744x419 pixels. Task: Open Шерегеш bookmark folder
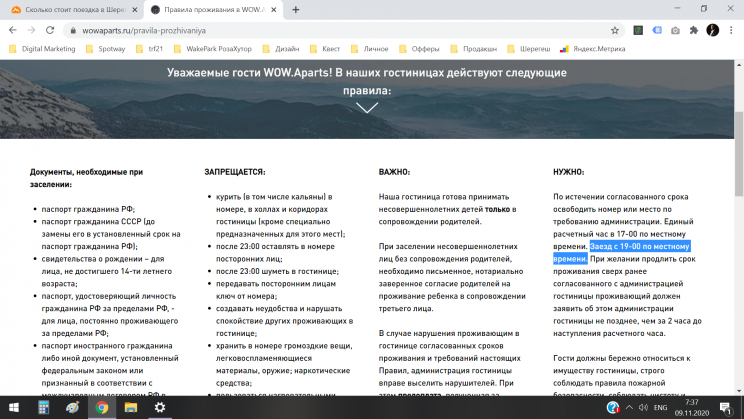529,49
